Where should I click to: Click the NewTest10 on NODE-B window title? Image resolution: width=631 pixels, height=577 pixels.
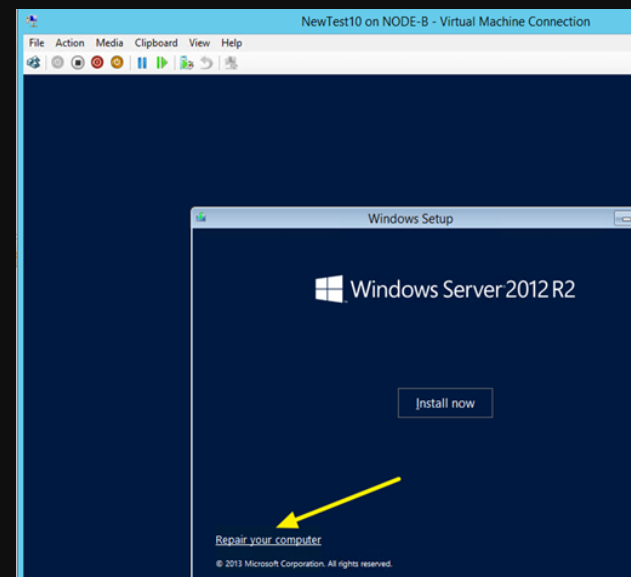(445, 21)
